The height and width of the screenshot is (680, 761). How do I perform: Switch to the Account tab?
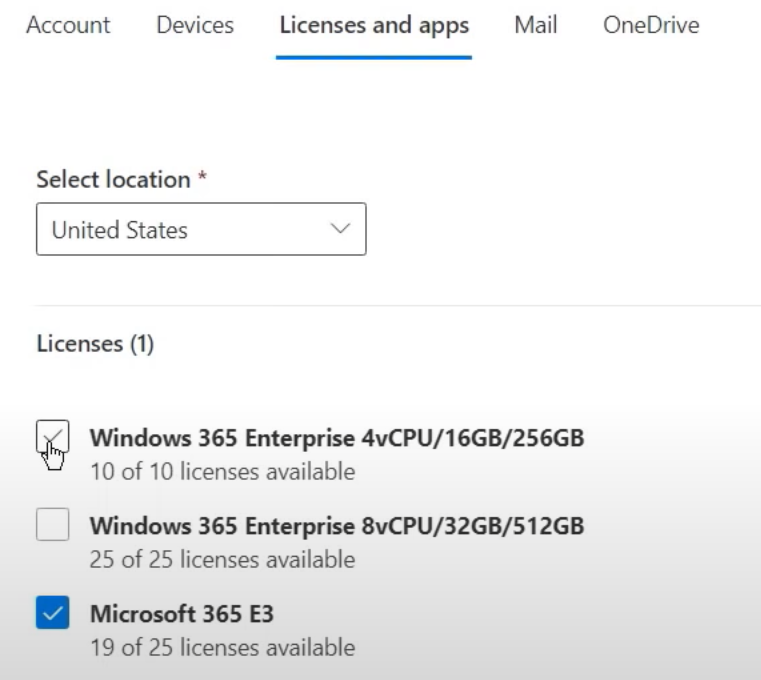pos(68,25)
